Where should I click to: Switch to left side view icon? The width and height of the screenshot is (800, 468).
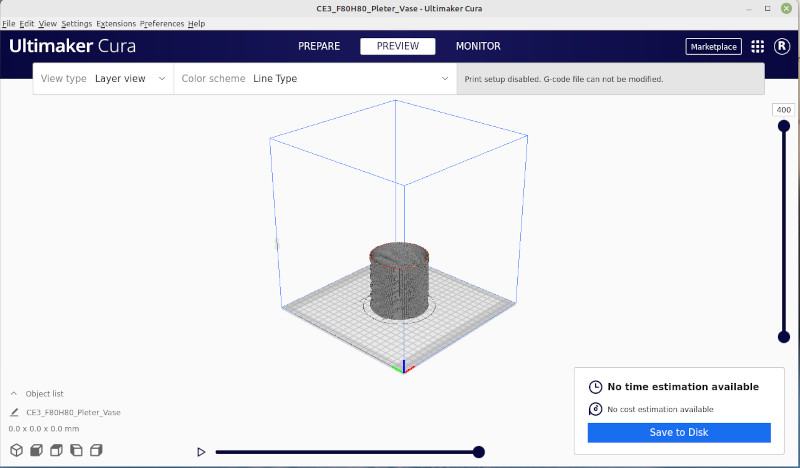tap(77, 451)
